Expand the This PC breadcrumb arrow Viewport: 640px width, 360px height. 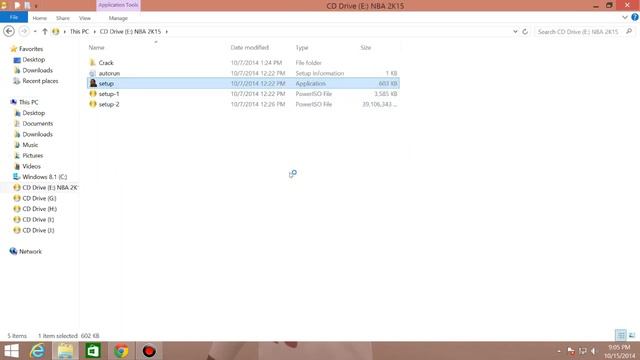tap(94, 31)
